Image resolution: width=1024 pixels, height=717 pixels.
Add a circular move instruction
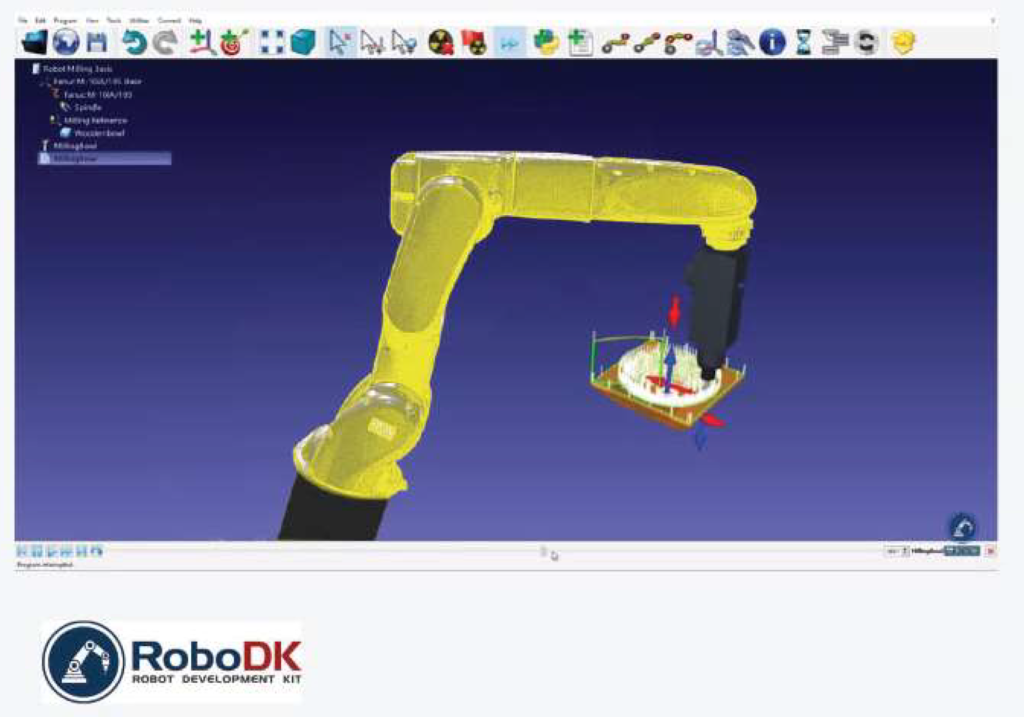[x=678, y=44]
